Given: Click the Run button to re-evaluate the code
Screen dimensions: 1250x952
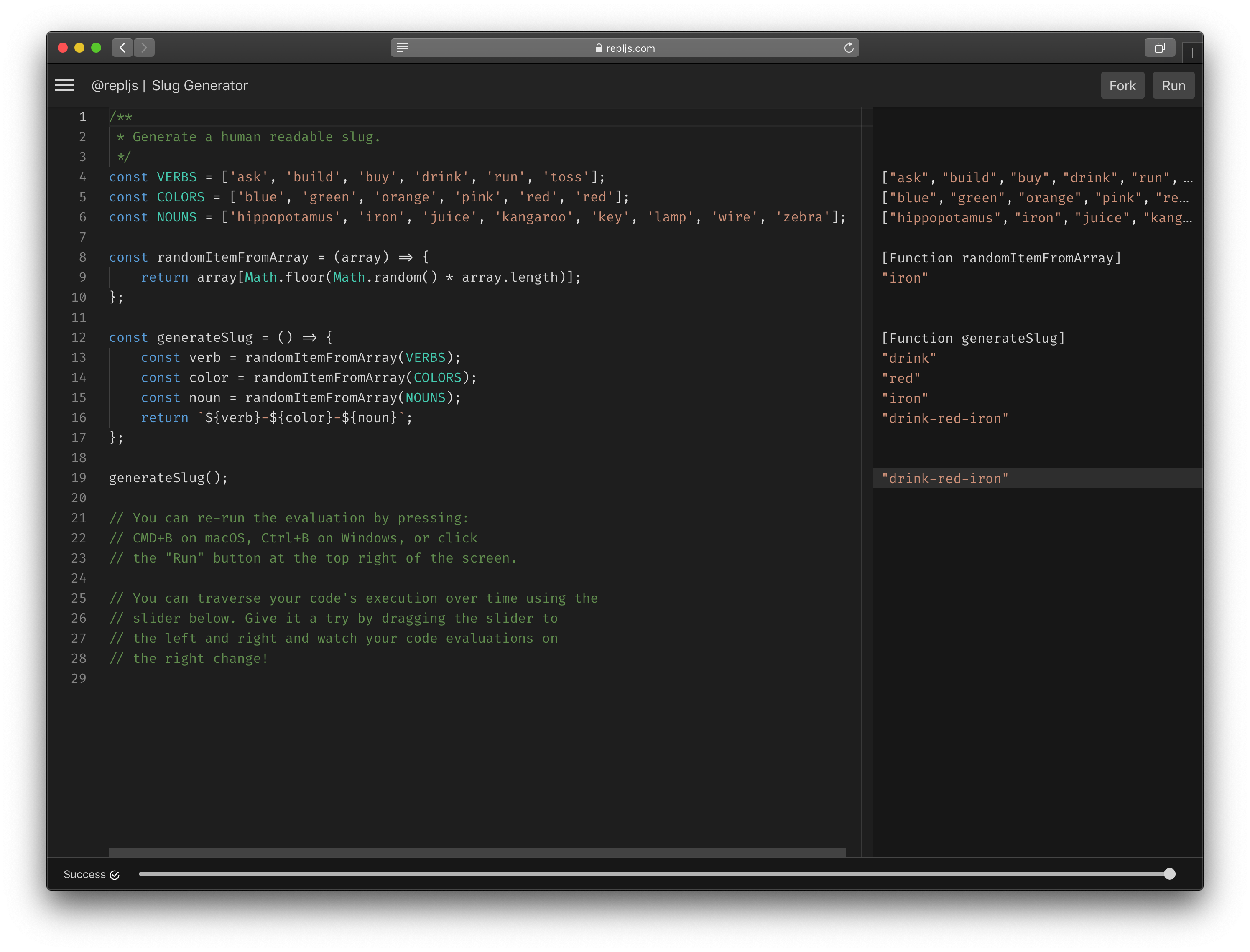Looking at the screenshot, I should (1173, 85).
